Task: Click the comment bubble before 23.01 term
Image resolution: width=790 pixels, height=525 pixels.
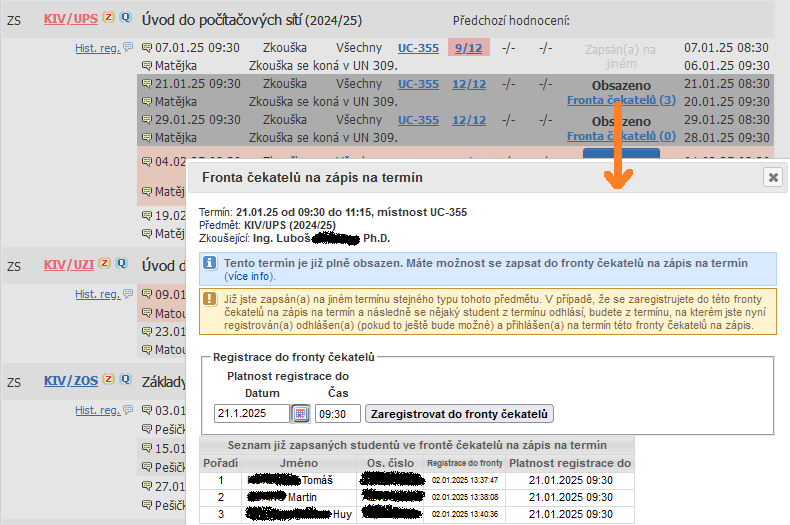Action: click(147, 332)
